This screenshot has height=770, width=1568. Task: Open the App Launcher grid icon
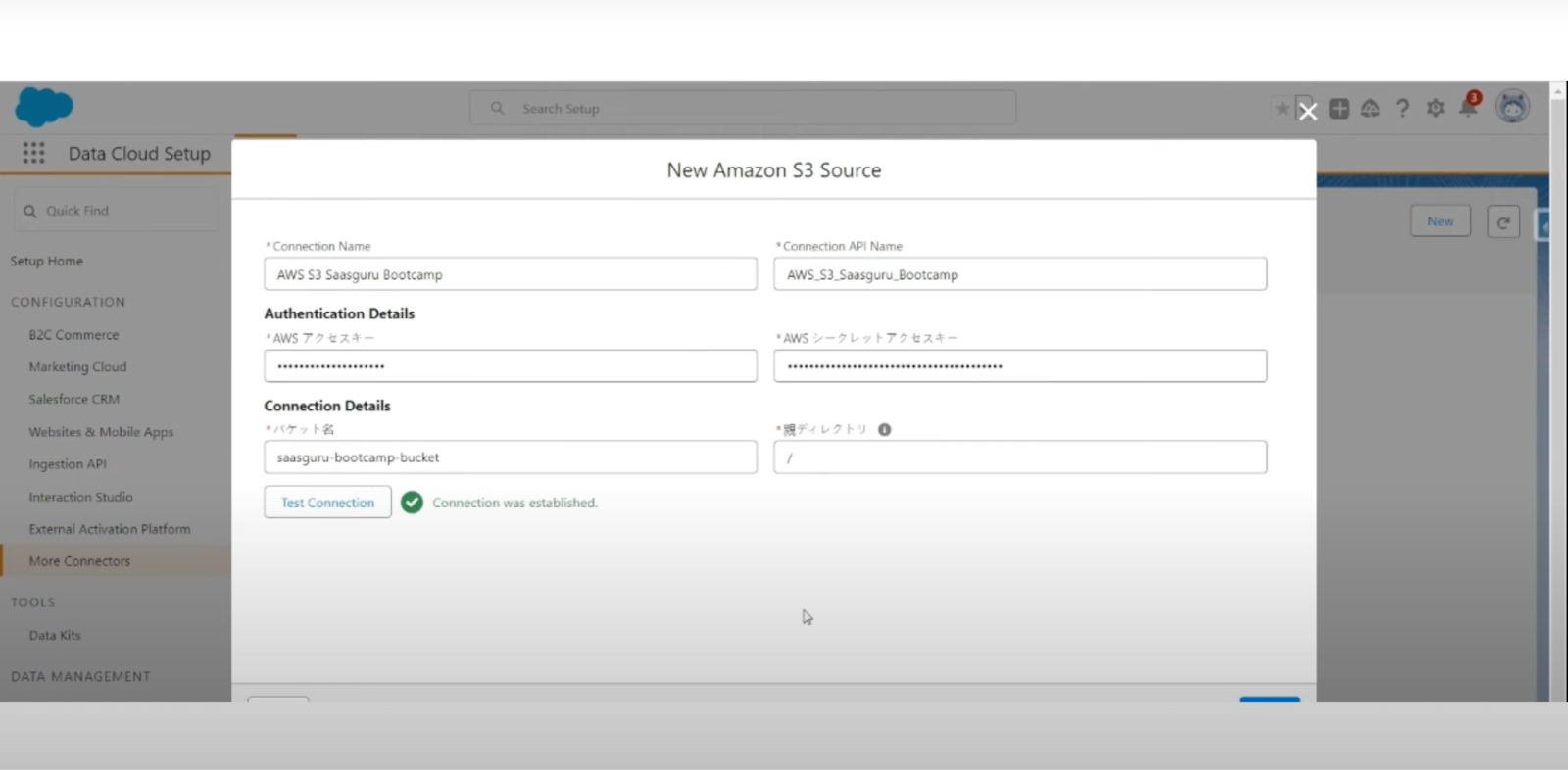click(33, 153)
